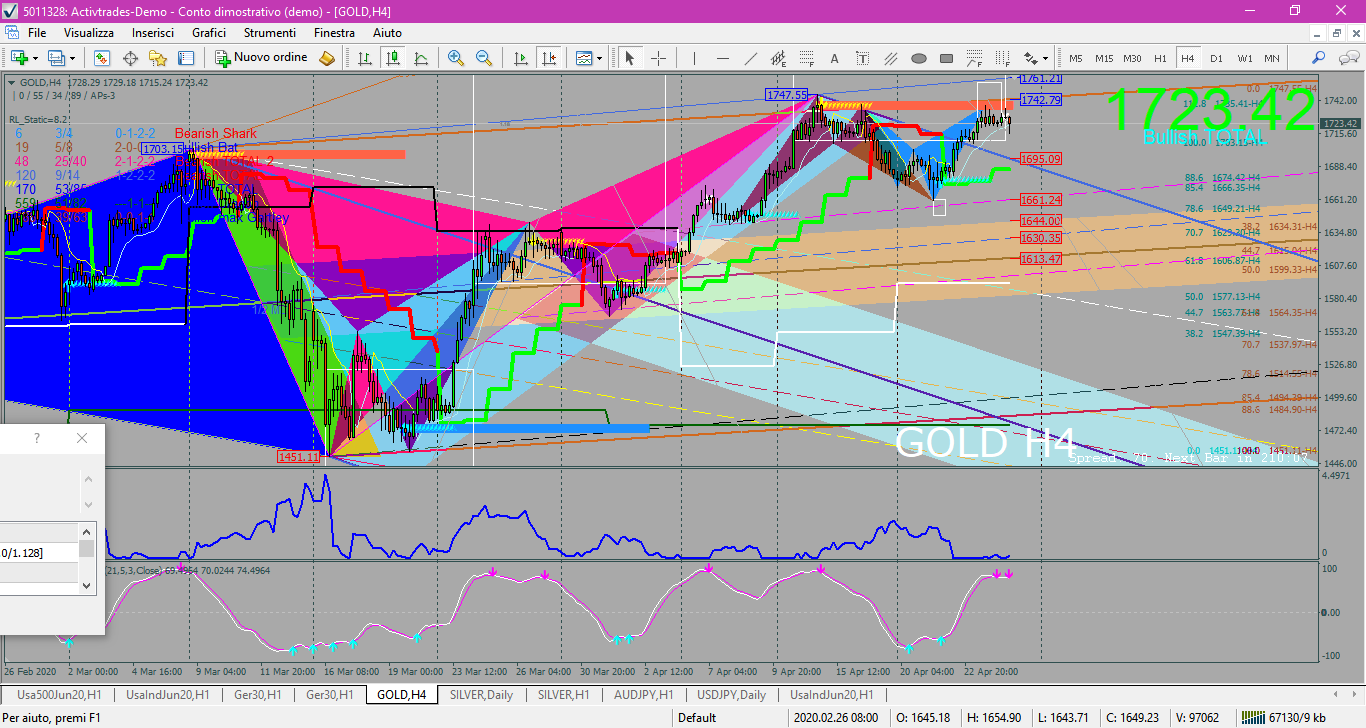Viewport: 1366px width, 728px height.
Task: Open the Inserisci menu
Action: (x=153, y=33)
